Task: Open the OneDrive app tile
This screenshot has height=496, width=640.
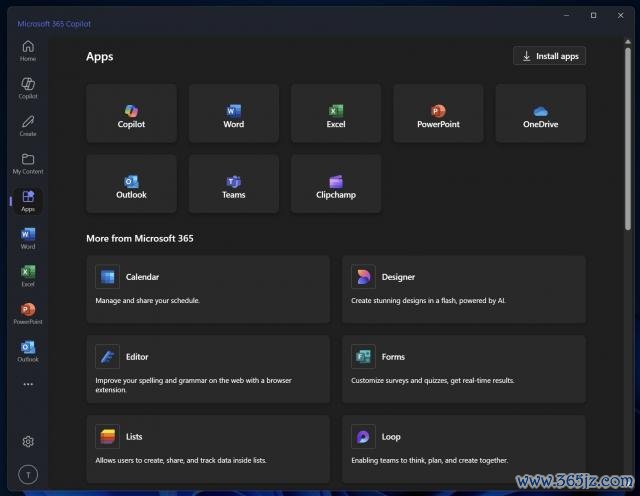Action: point(541,113)
